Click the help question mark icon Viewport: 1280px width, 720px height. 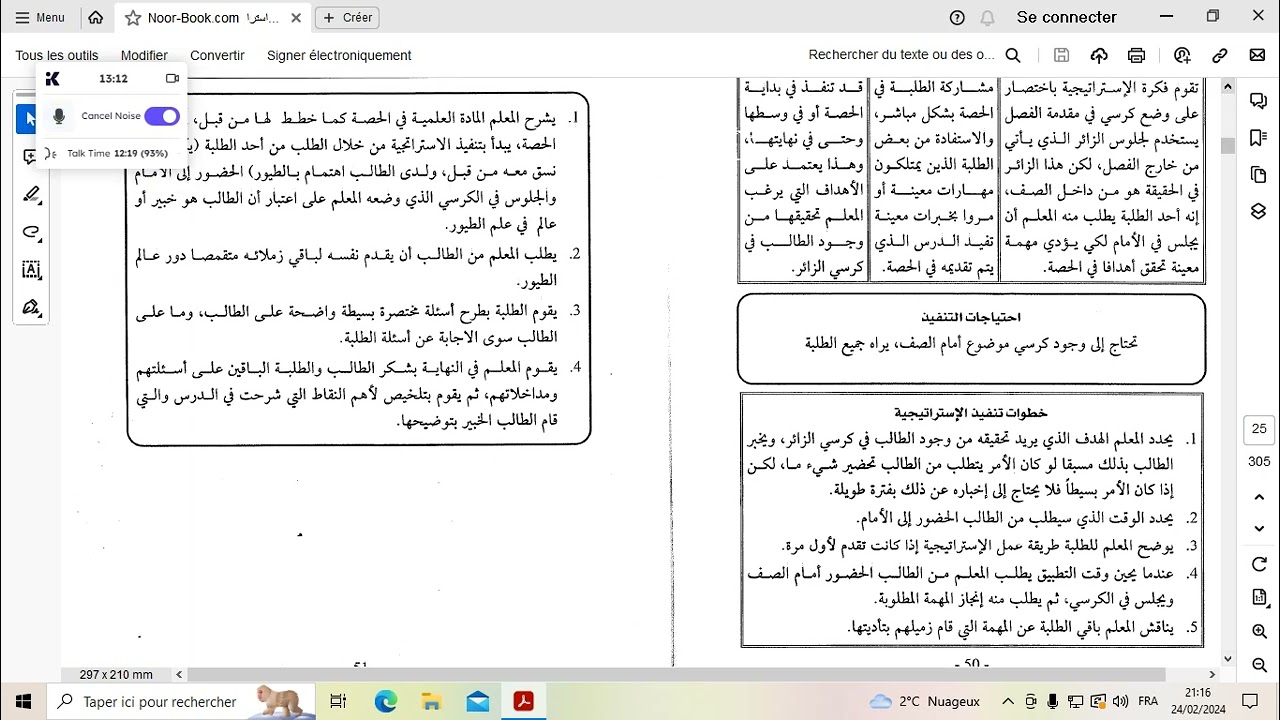(957, 17)
